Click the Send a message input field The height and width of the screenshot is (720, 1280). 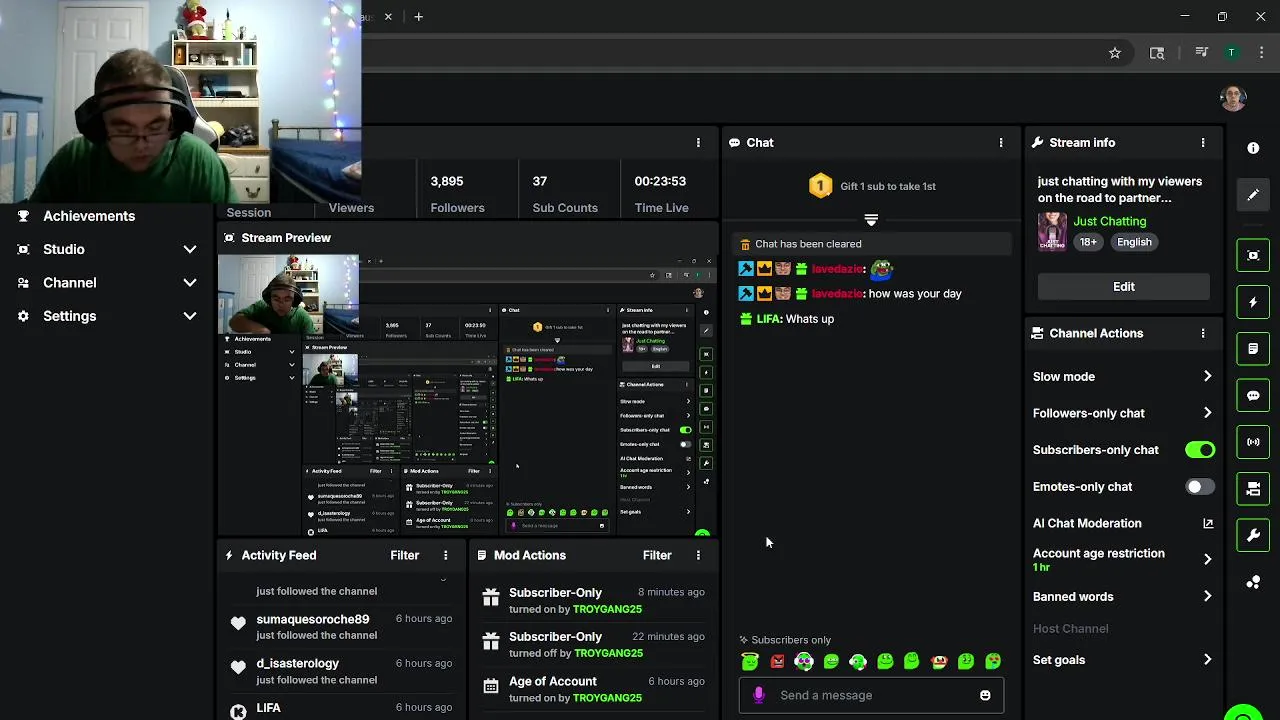click(871, 695)
